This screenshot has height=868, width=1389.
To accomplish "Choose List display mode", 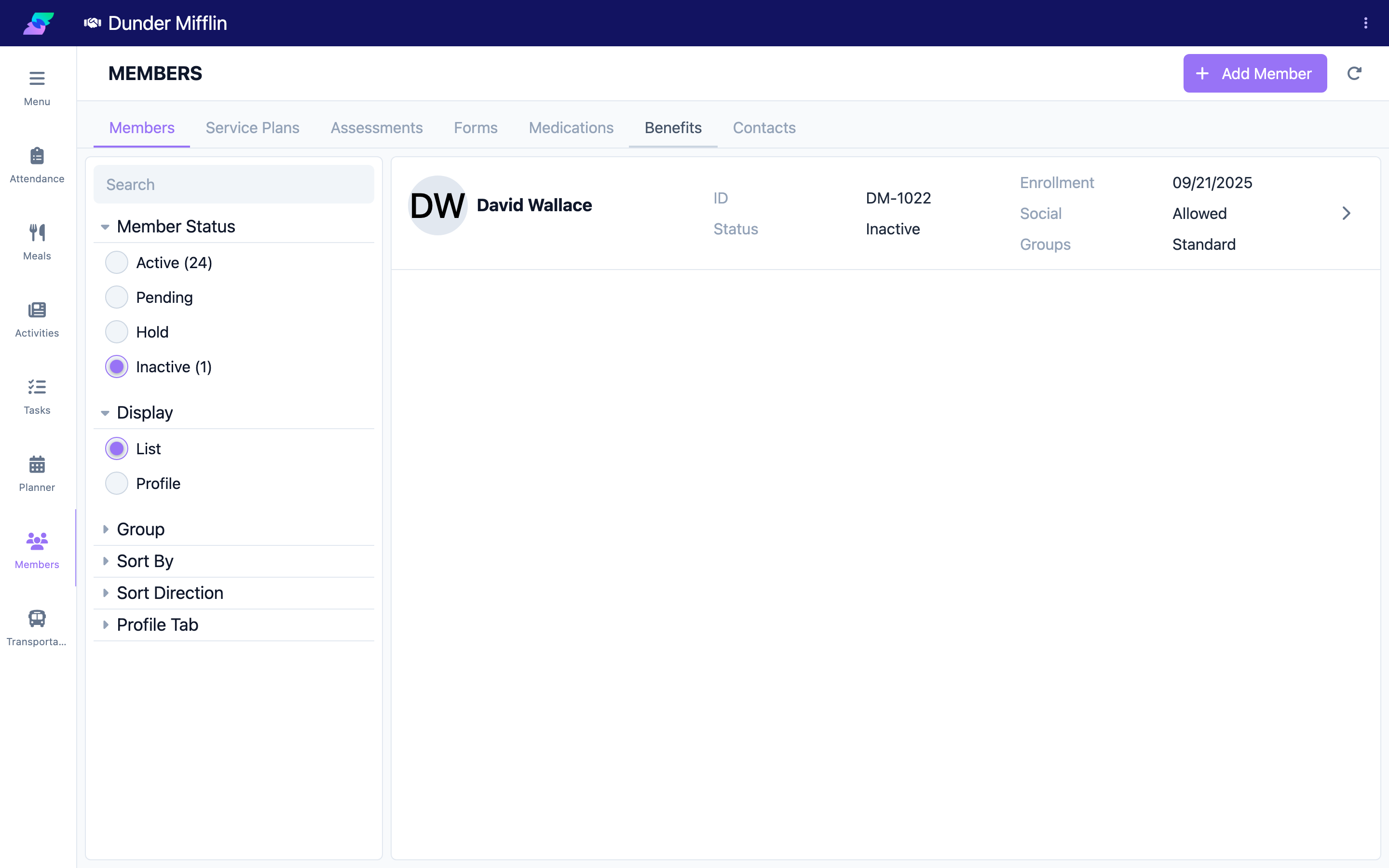I will (x=117, y=449).
